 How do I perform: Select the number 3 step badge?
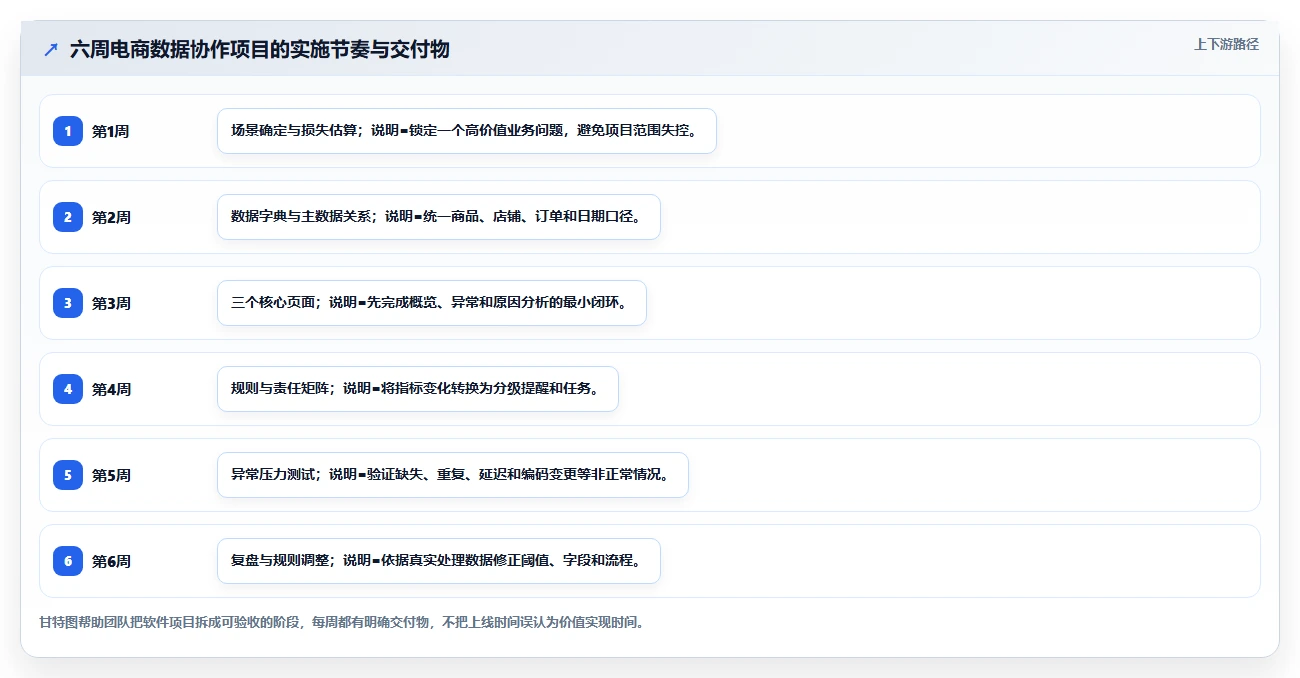pos(68,303)
